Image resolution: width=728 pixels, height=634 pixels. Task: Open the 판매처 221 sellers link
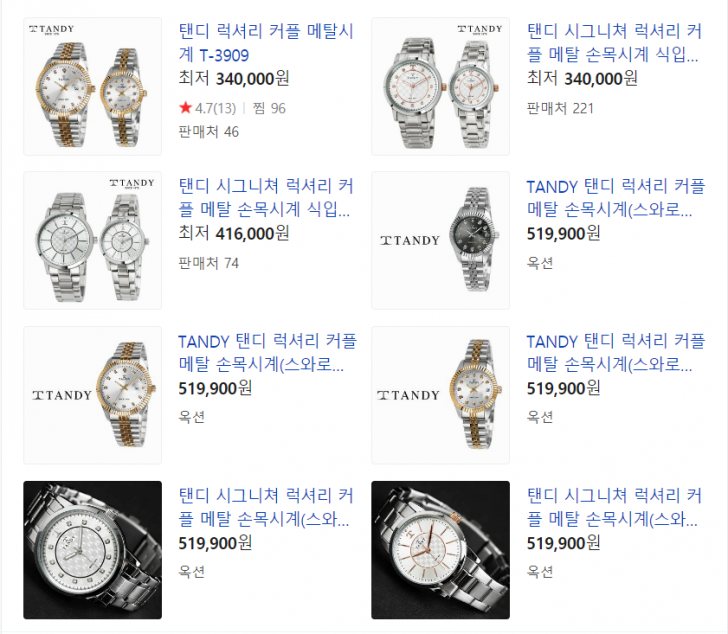point(560,109)
